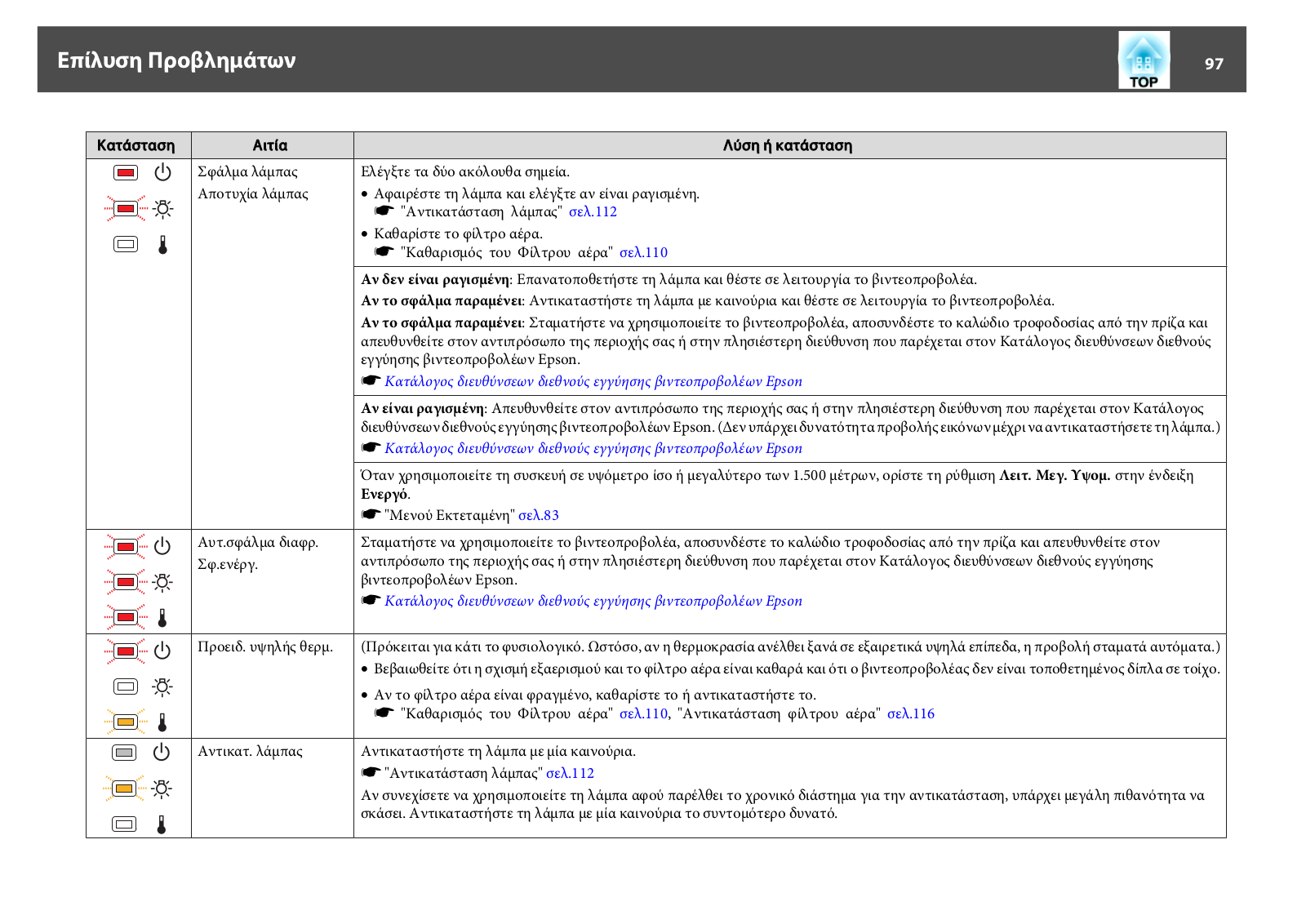Screen dimensions: 1306x924
Task: Click page number 97
Action: click(1214, 64)
